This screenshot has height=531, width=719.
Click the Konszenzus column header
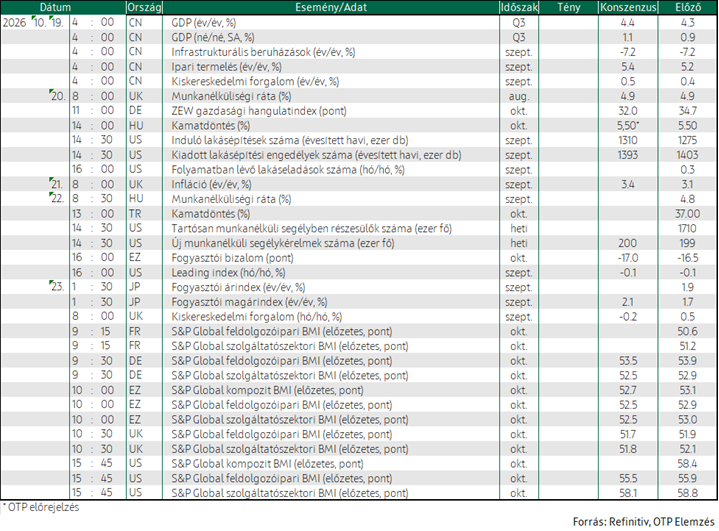(628, 7)
